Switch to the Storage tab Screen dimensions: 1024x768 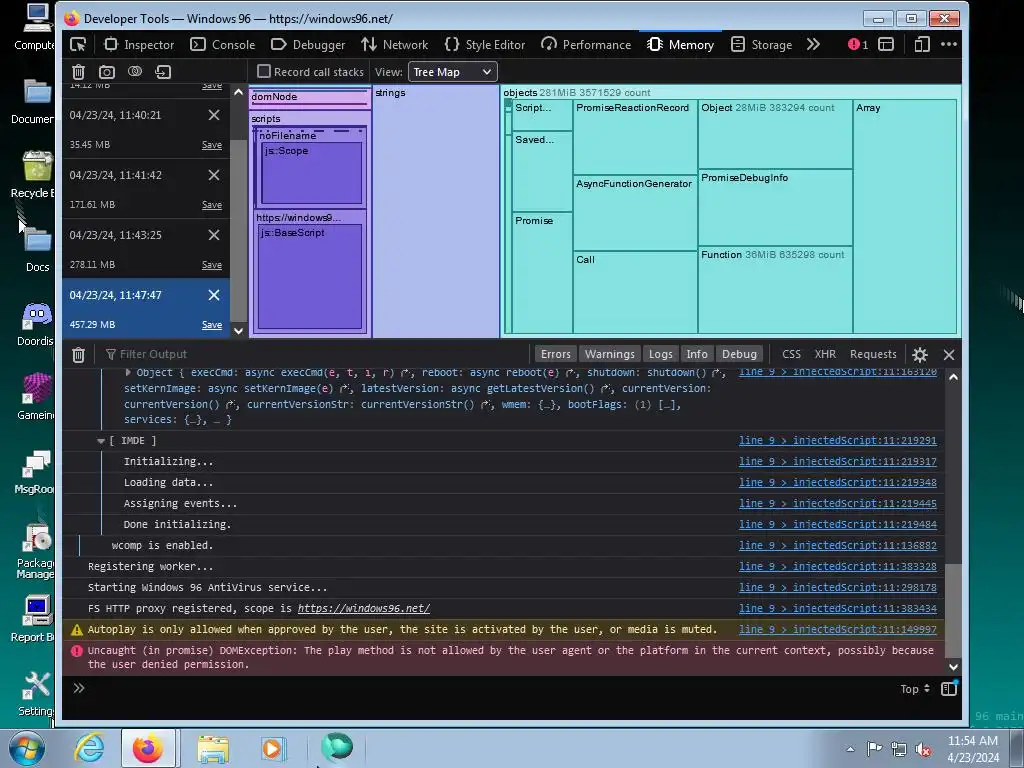pos(761,44)
